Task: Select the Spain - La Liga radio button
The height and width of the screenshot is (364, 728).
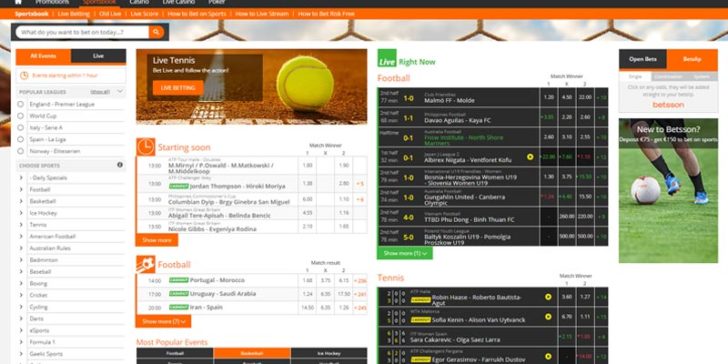Action: pos(20,139)
